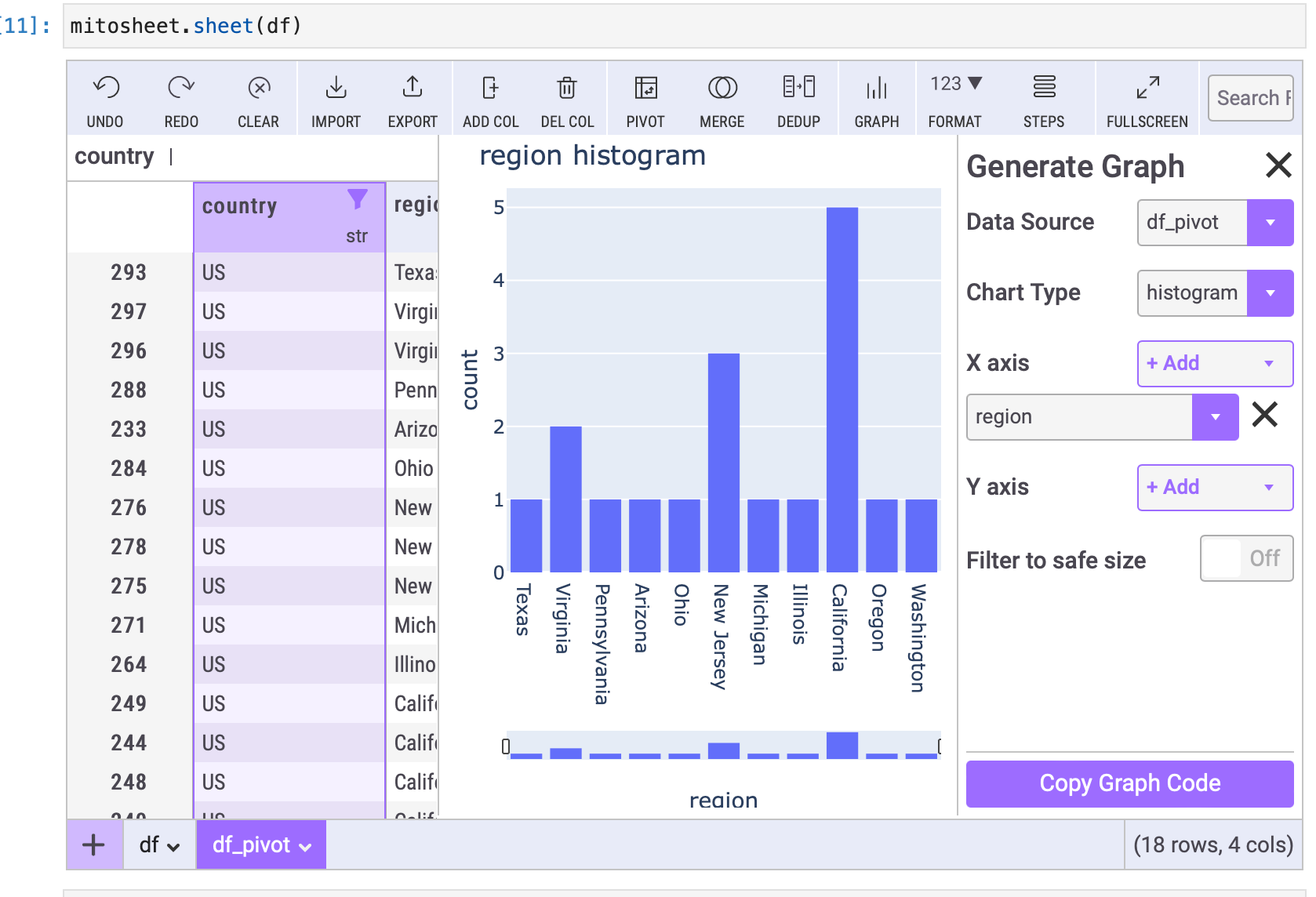Toggle the Filter to safe size switch
This screenshot has height=897, width=1316.
point(1245,558)
